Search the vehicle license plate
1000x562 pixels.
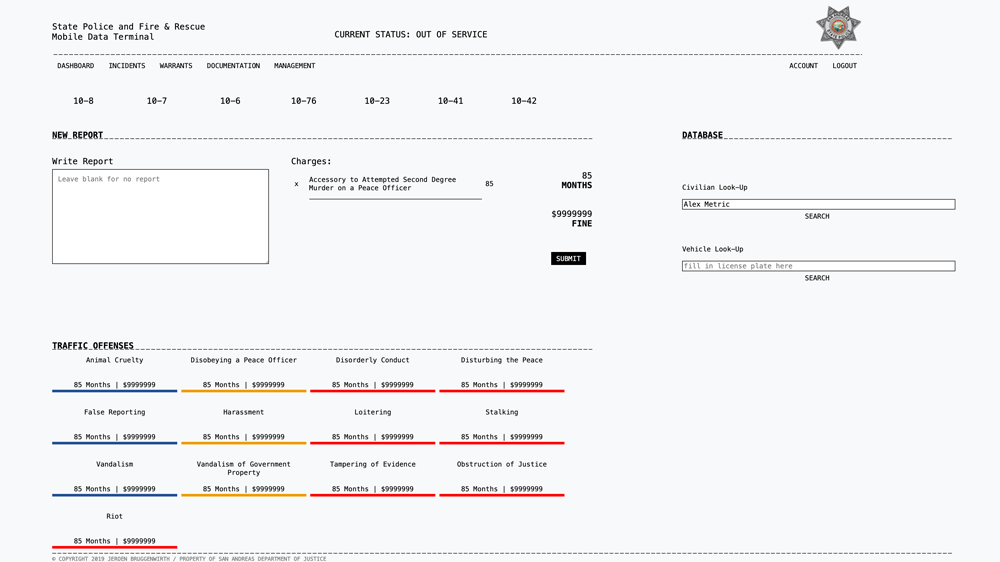(x=817, y=278)
